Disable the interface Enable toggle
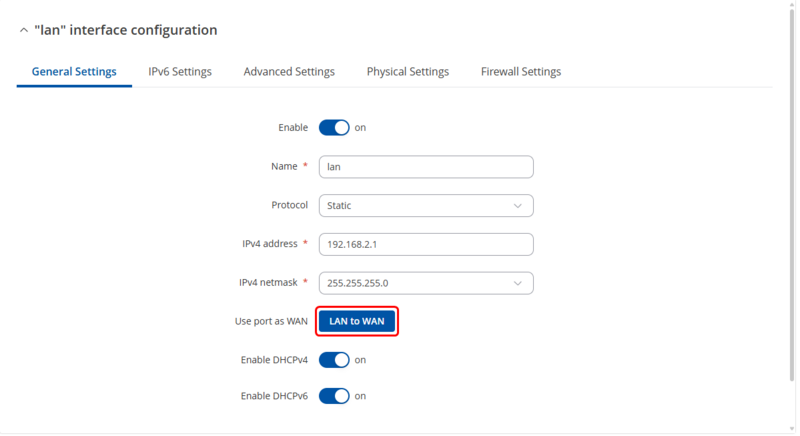Screen dimensions: 800x436 (x=334, y=128)
